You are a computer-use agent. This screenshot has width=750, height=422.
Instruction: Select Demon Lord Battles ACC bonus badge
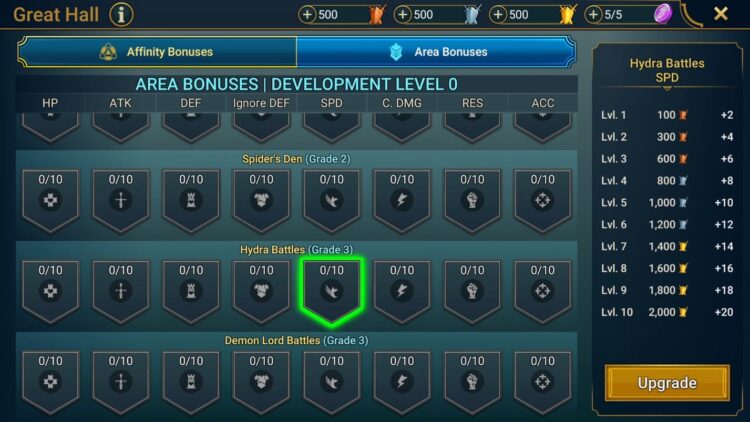pos(542,382)
